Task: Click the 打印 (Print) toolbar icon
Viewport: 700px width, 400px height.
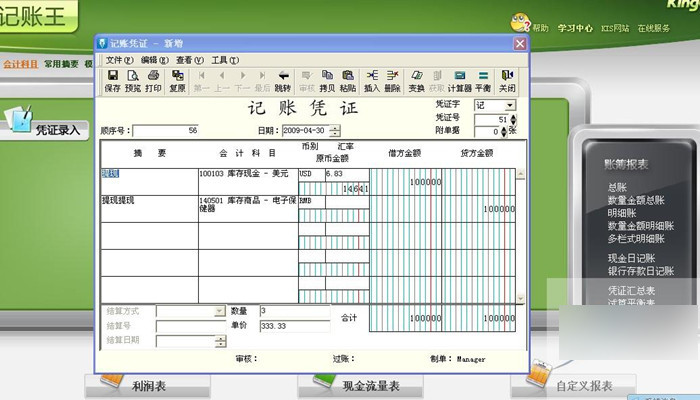Action: tap(153, 80)
